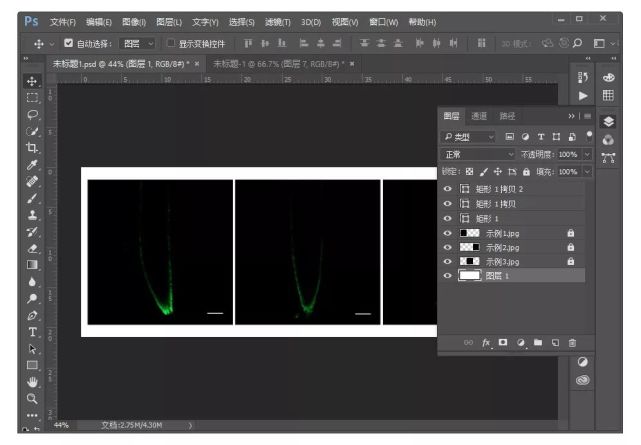The width and height of the screenshot is (641, 445).
Task: Add a layer style via fx icon
Action: coord(488,343)
